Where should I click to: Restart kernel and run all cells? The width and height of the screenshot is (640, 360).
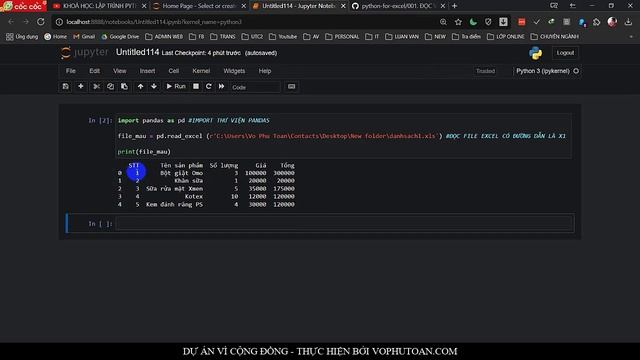coord(221,87)
